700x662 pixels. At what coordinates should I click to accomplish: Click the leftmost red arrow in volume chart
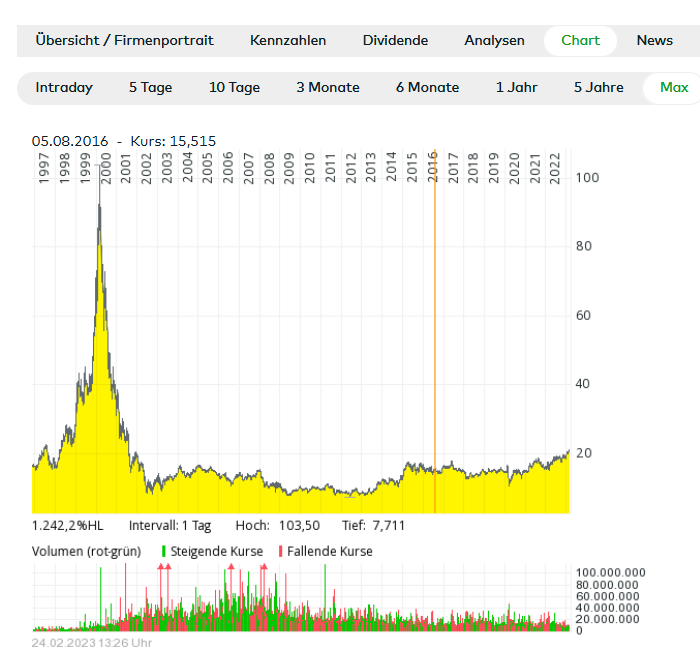[x=161, y=567]
